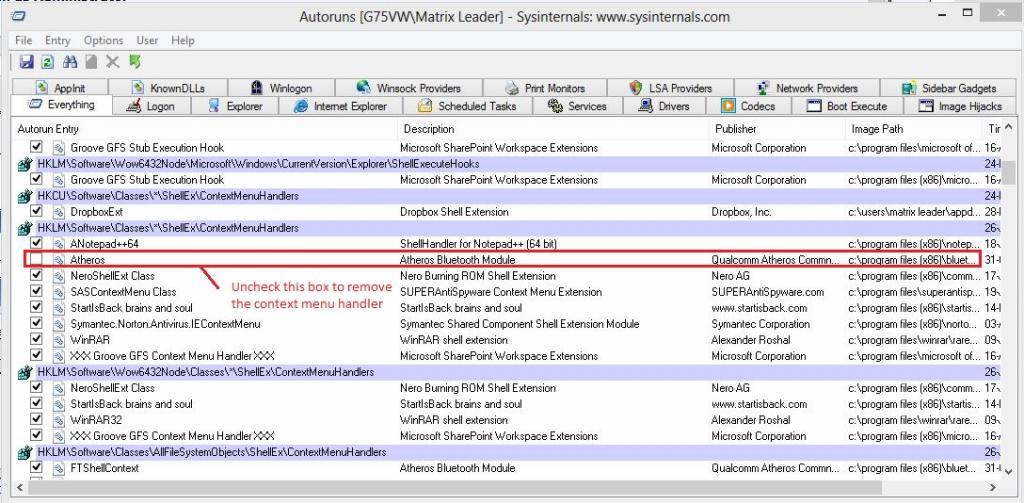This screenshot has width=1024, height=503.
Task: Click the registry icon beside HKCU ContextMenuHandlers key
Action: [x=27, y=196]
